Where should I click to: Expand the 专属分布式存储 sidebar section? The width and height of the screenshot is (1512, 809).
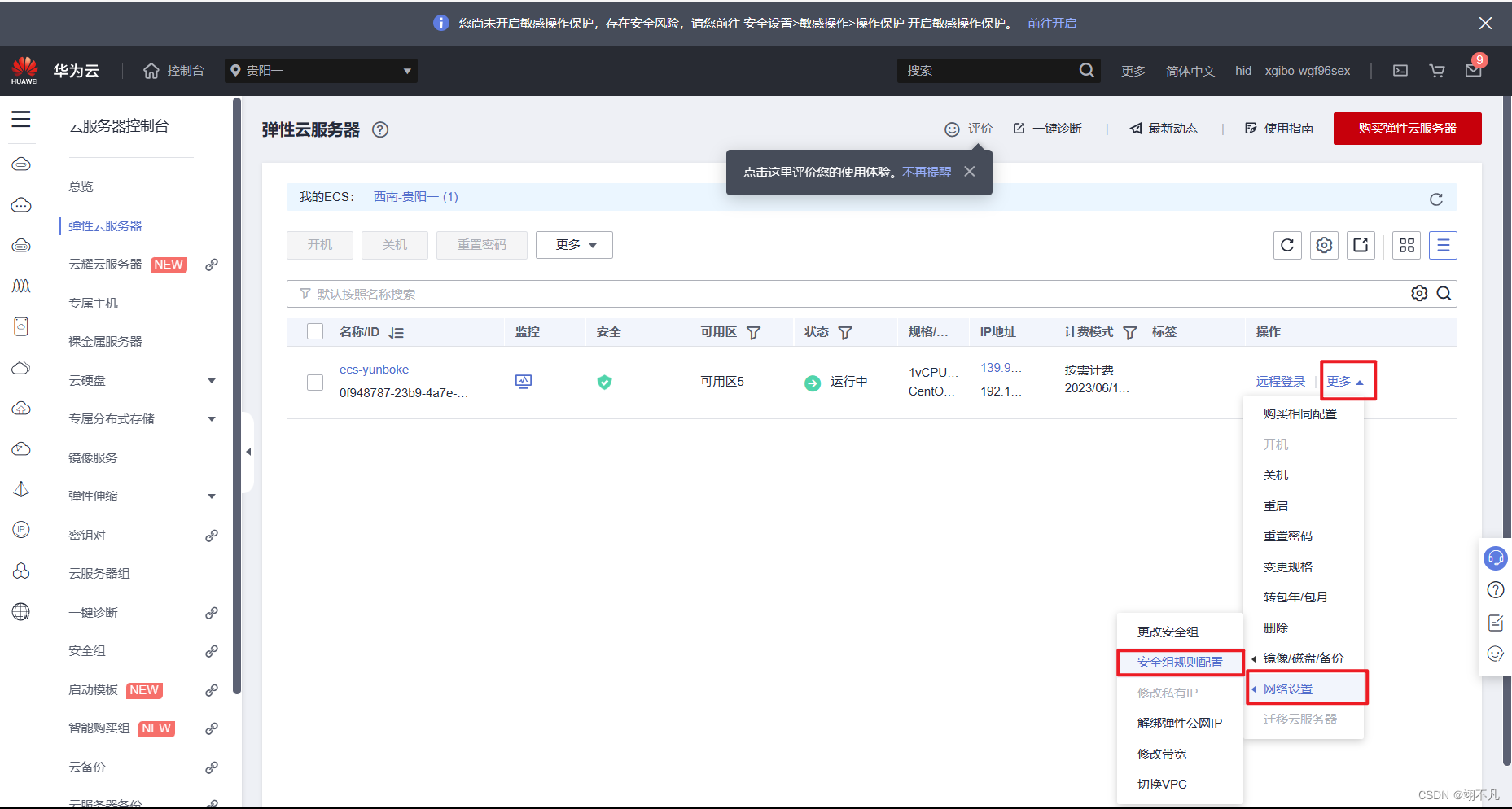point(212,419)
